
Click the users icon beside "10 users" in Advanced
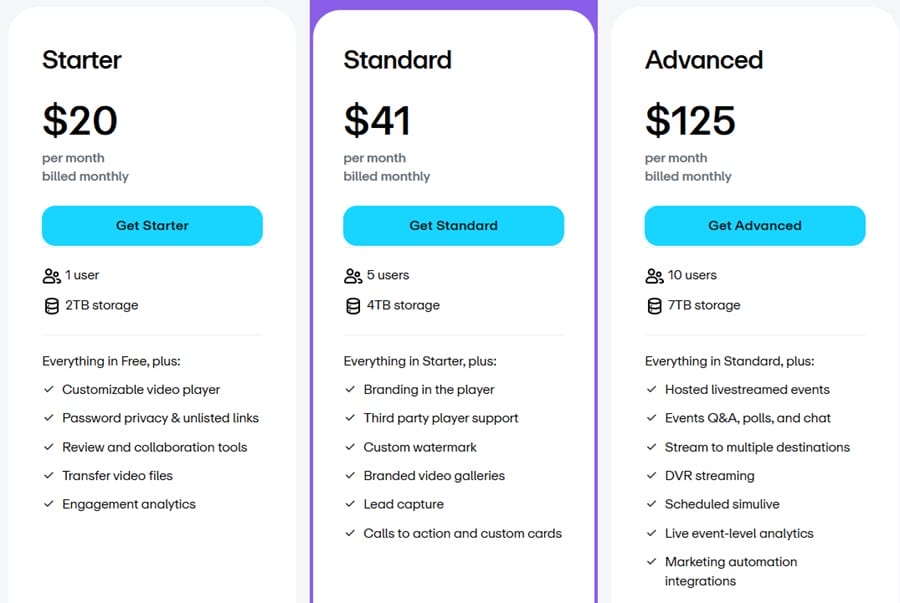654,275
